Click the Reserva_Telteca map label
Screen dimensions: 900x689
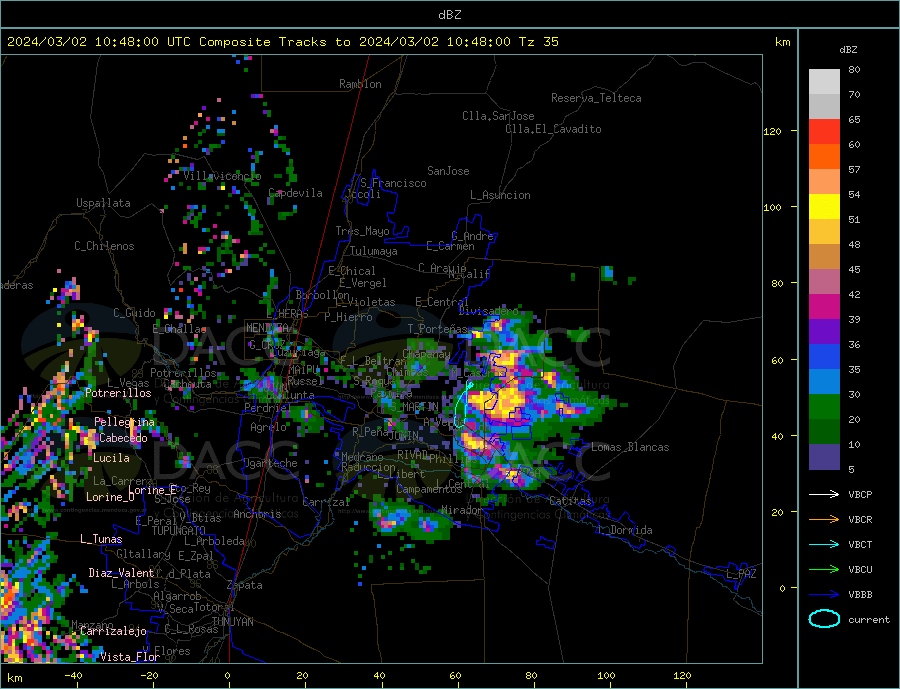pos(596,98)
